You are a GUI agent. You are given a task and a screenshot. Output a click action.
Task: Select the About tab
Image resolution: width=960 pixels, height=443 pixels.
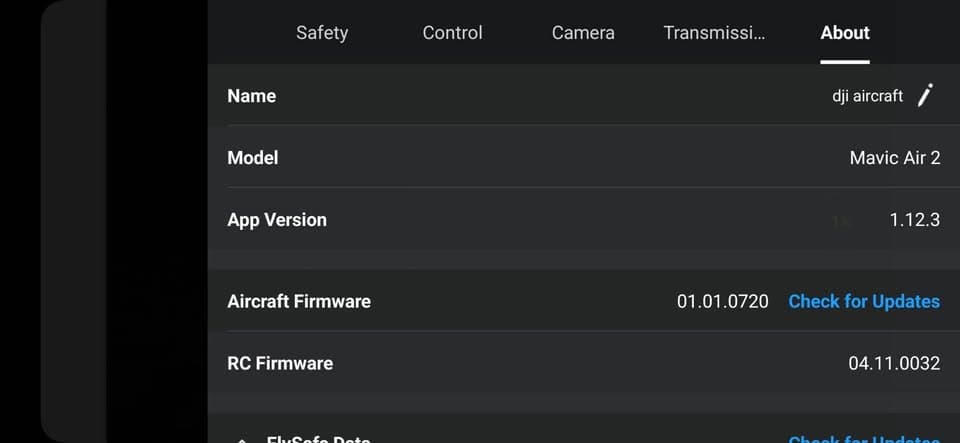tap(845, 32)
